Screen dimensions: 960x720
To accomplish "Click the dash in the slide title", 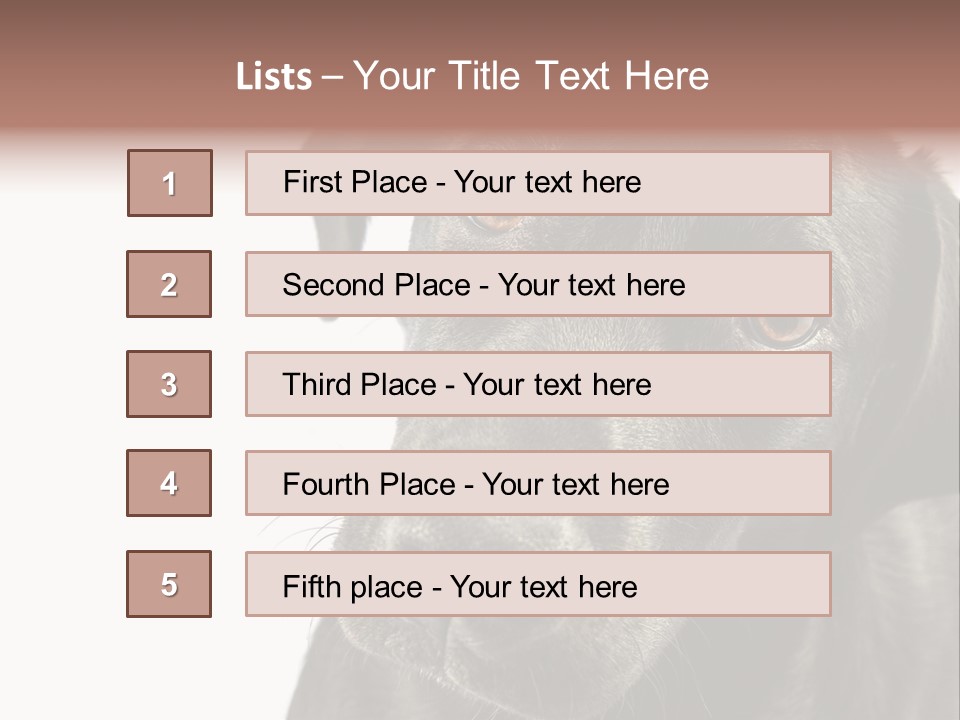I will (332, 78).
